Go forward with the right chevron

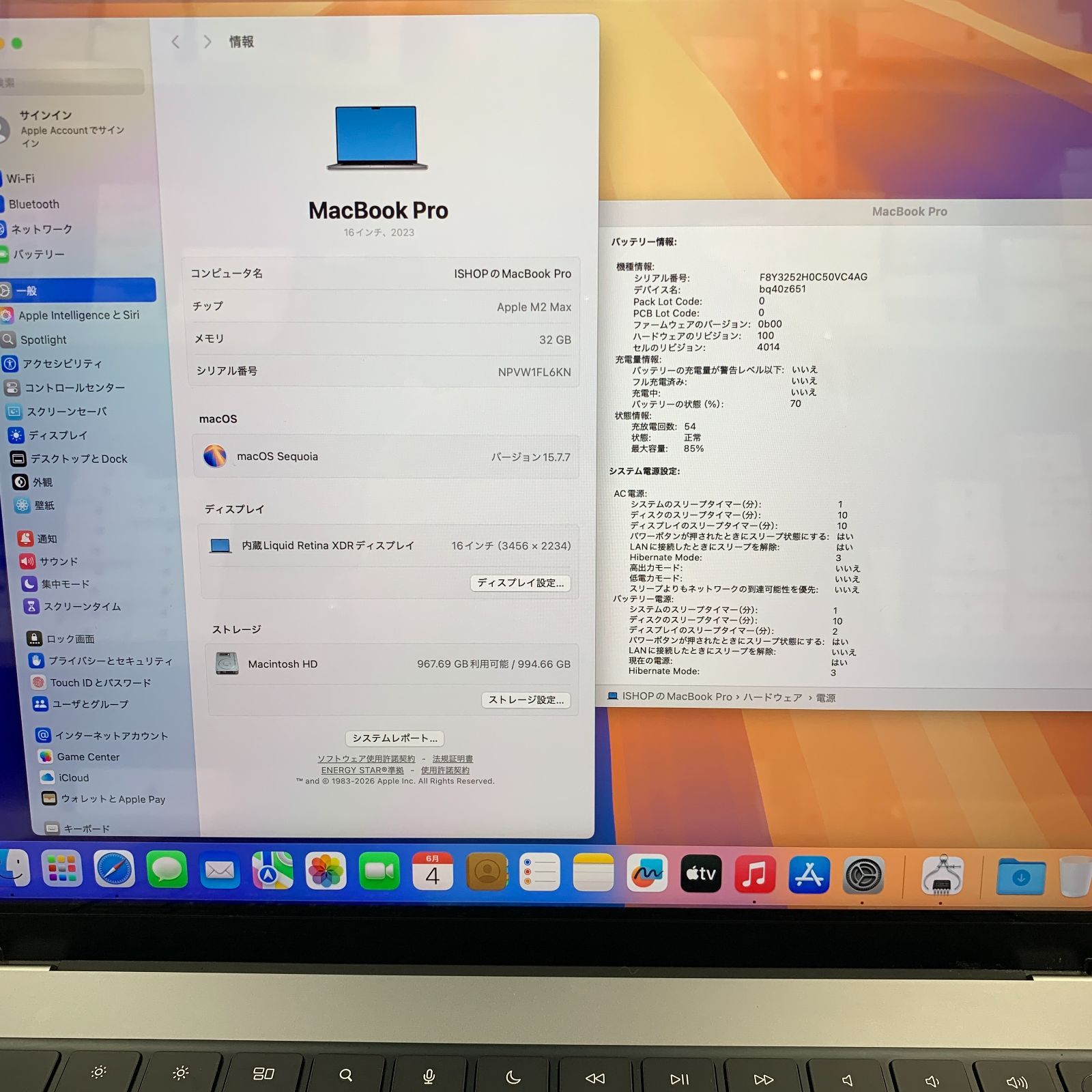207,42
